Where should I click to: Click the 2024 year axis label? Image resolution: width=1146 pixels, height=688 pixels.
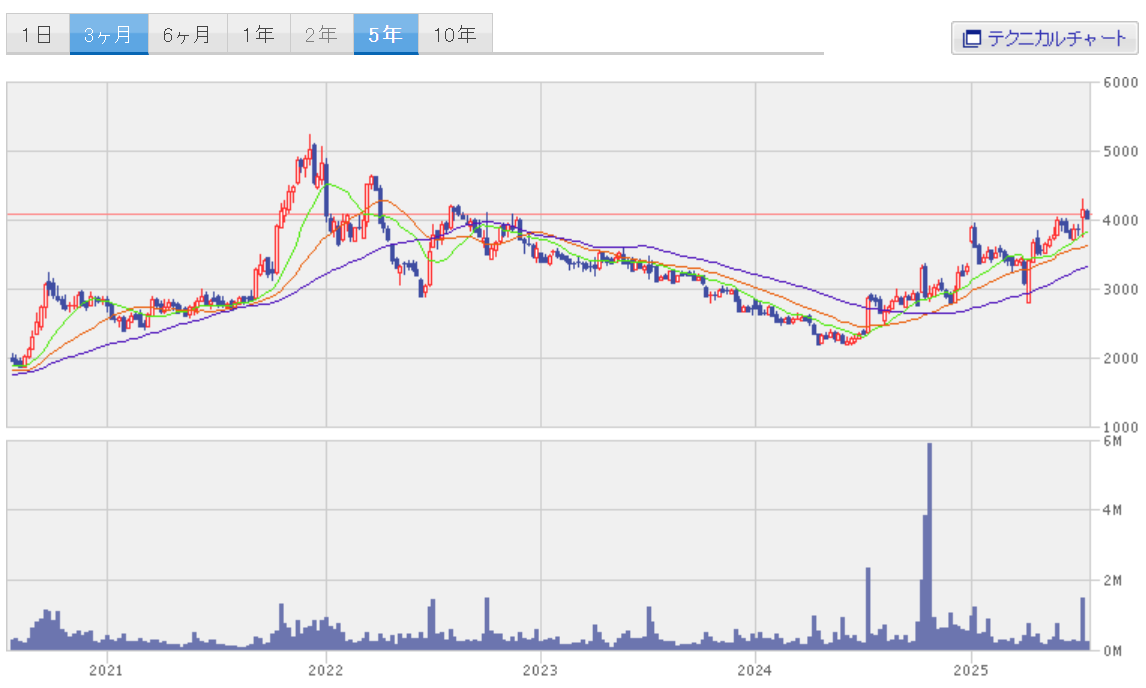755,670
